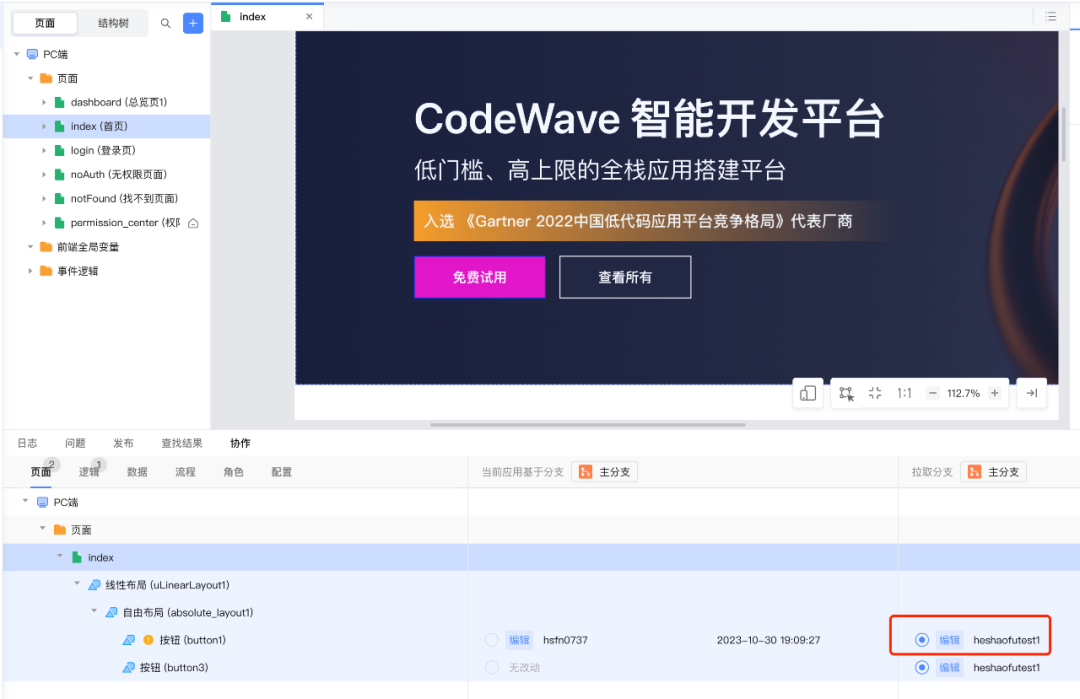The image size is (1080, 699).
Task: Click the 免费试用 button on canvas
Action: point(479,277)
